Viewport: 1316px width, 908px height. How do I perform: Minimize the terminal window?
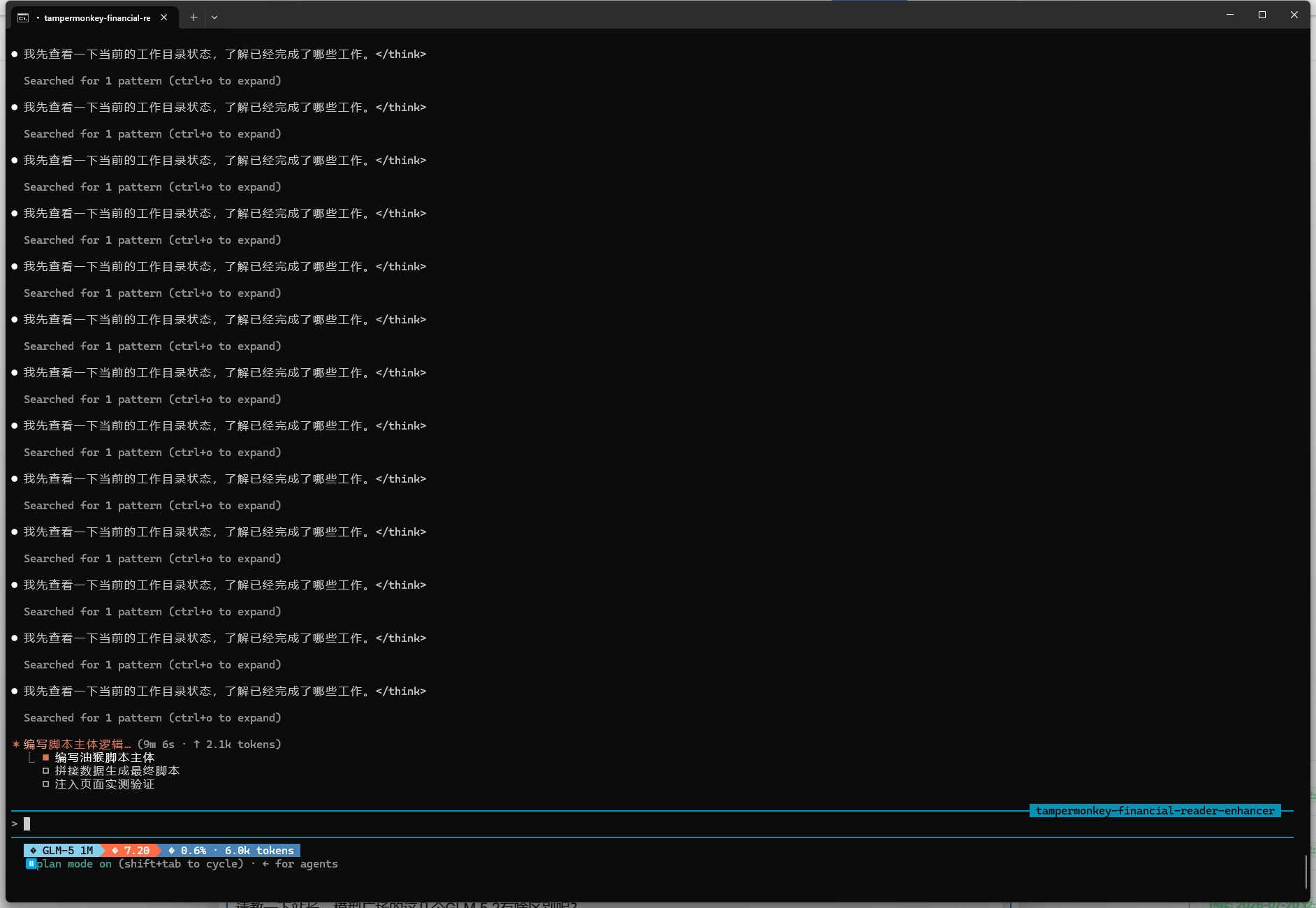[1230, 15]
